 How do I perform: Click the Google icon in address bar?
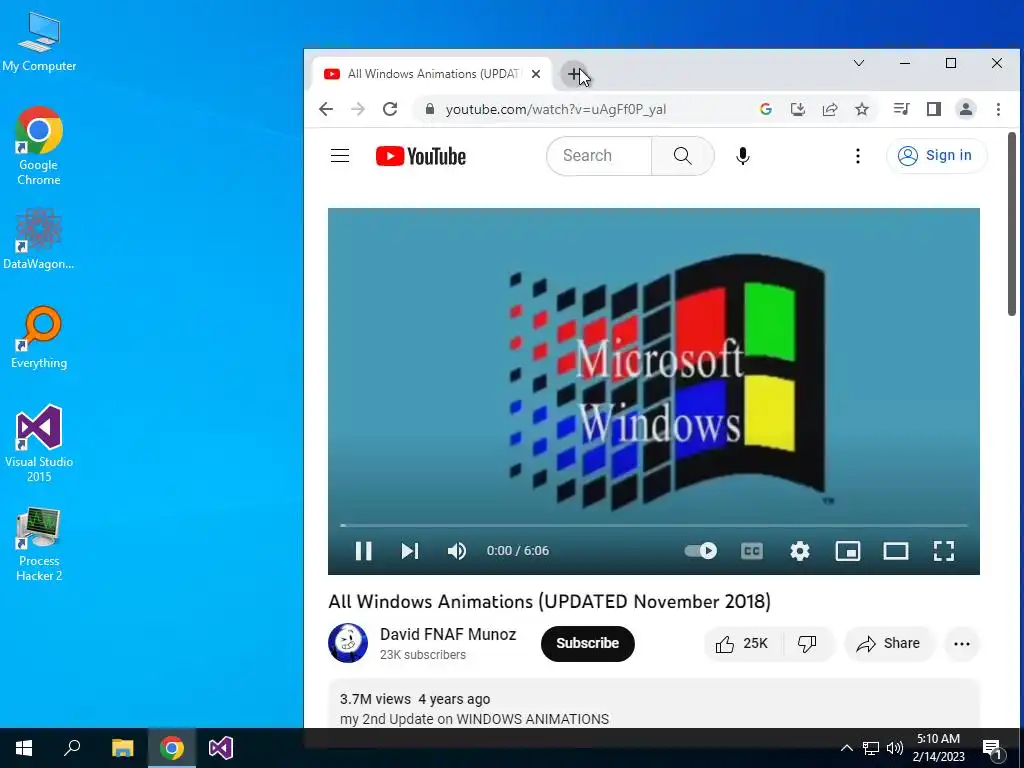766,109
